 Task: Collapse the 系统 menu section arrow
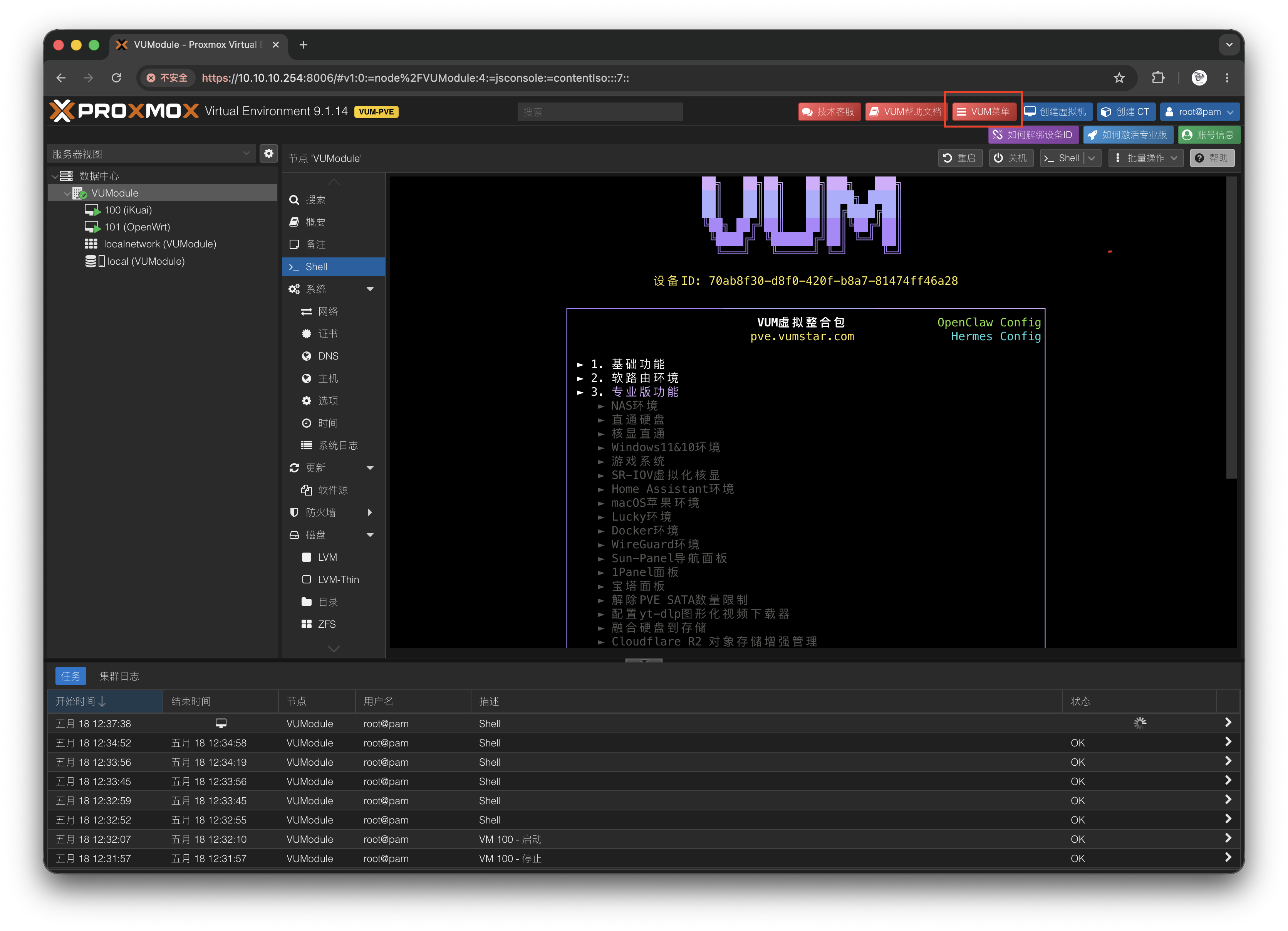pos(370,289)
